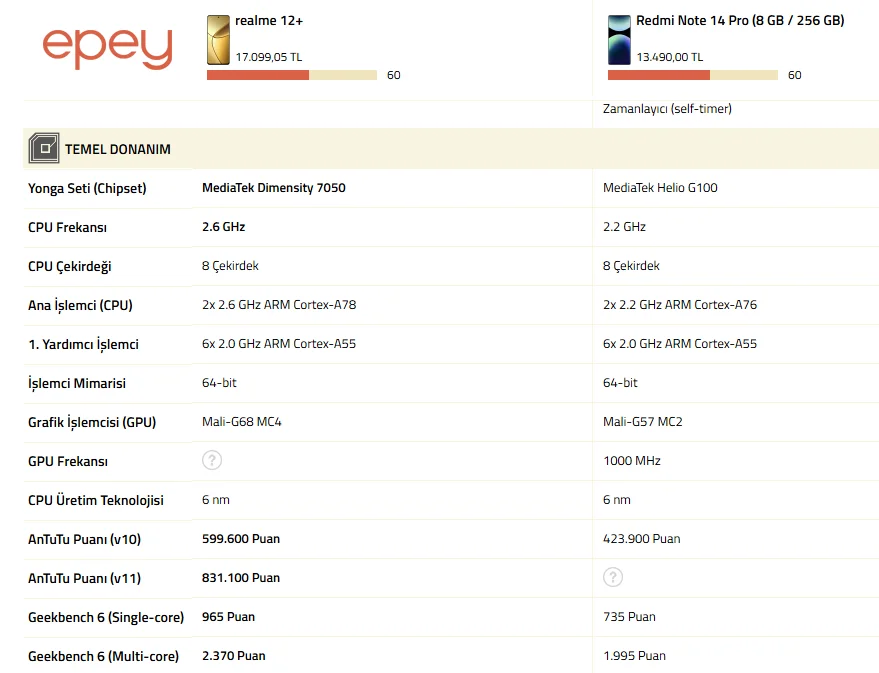Click the 423.900 Puan value
The image size is (879, 673).
pos(641,539)
